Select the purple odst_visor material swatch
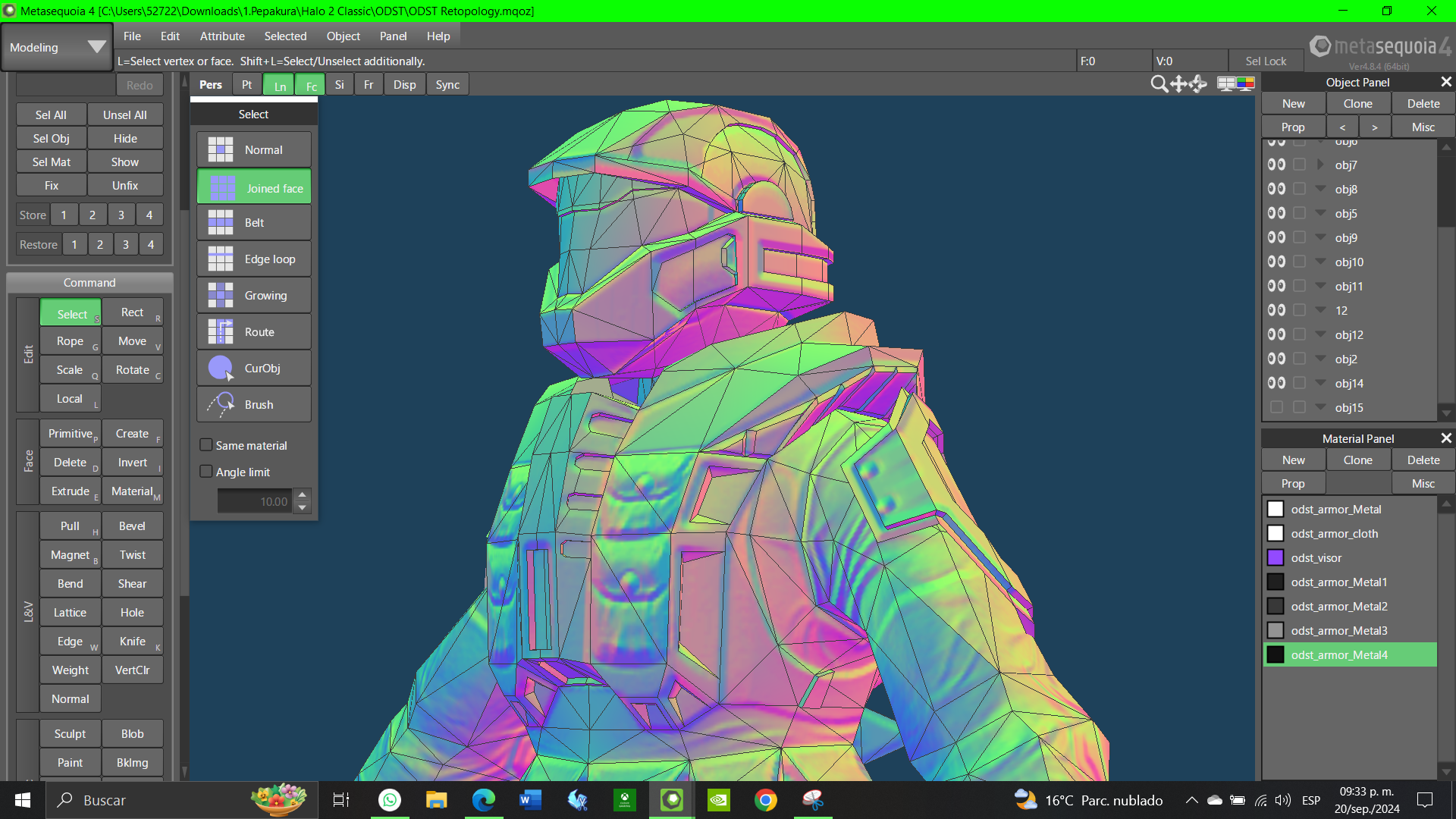Viewport: 1456px width, 819px height. (1276, 558)
